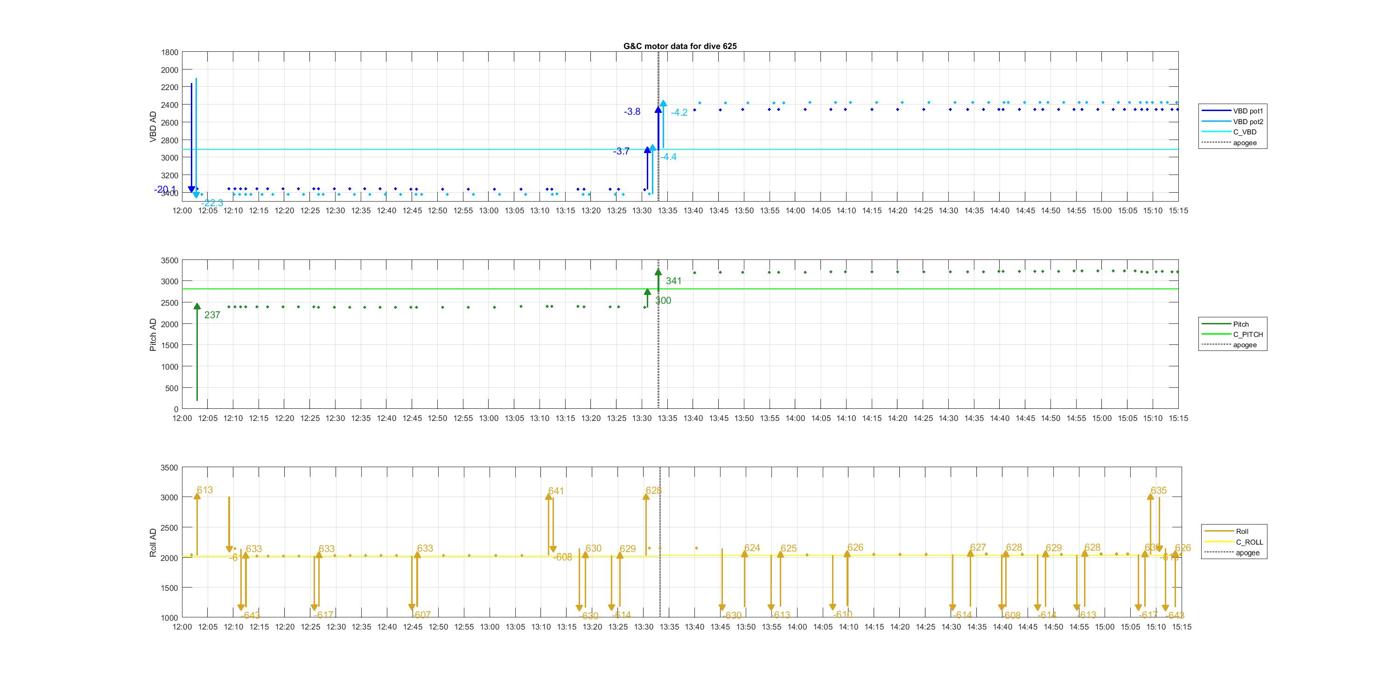Click the 'Roll AD' y-axis label

[154, 542]
